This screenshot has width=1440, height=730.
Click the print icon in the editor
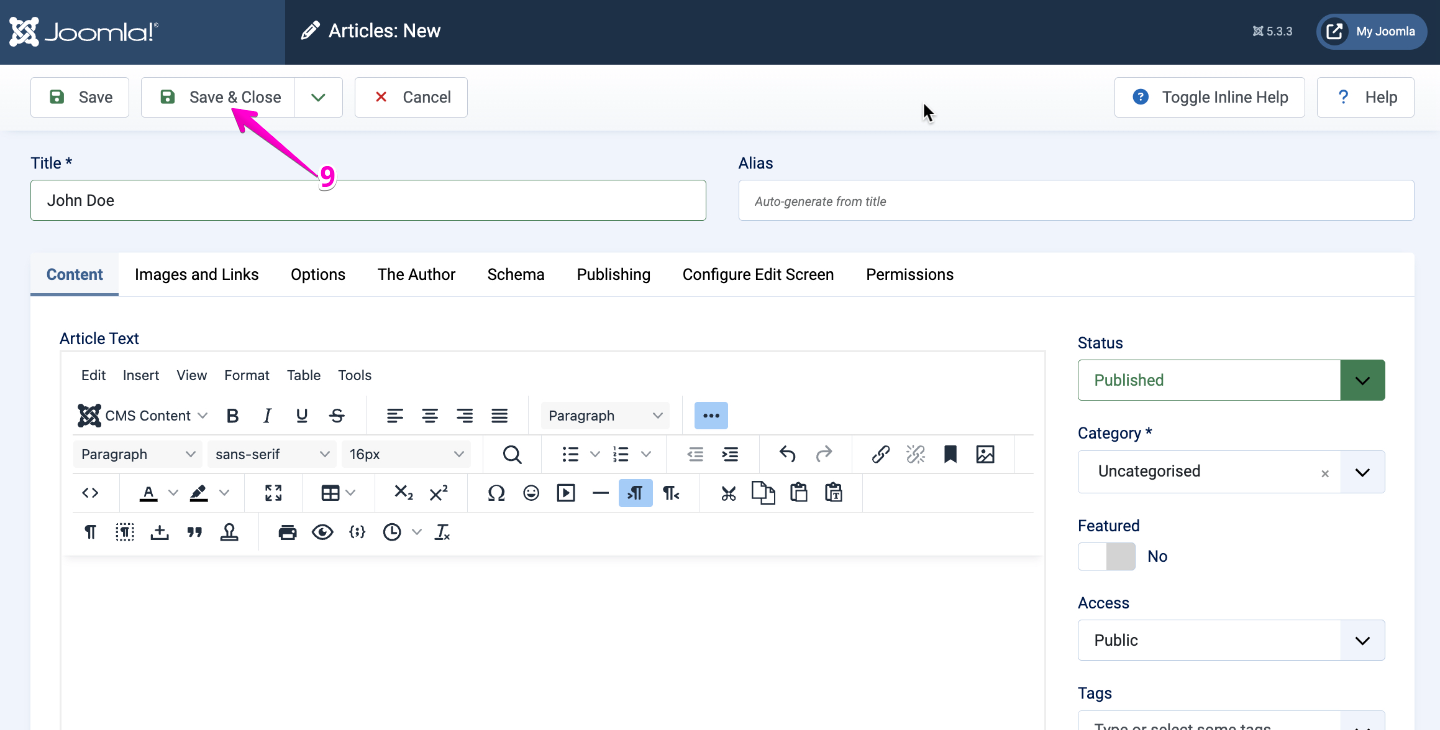(288, 533)
